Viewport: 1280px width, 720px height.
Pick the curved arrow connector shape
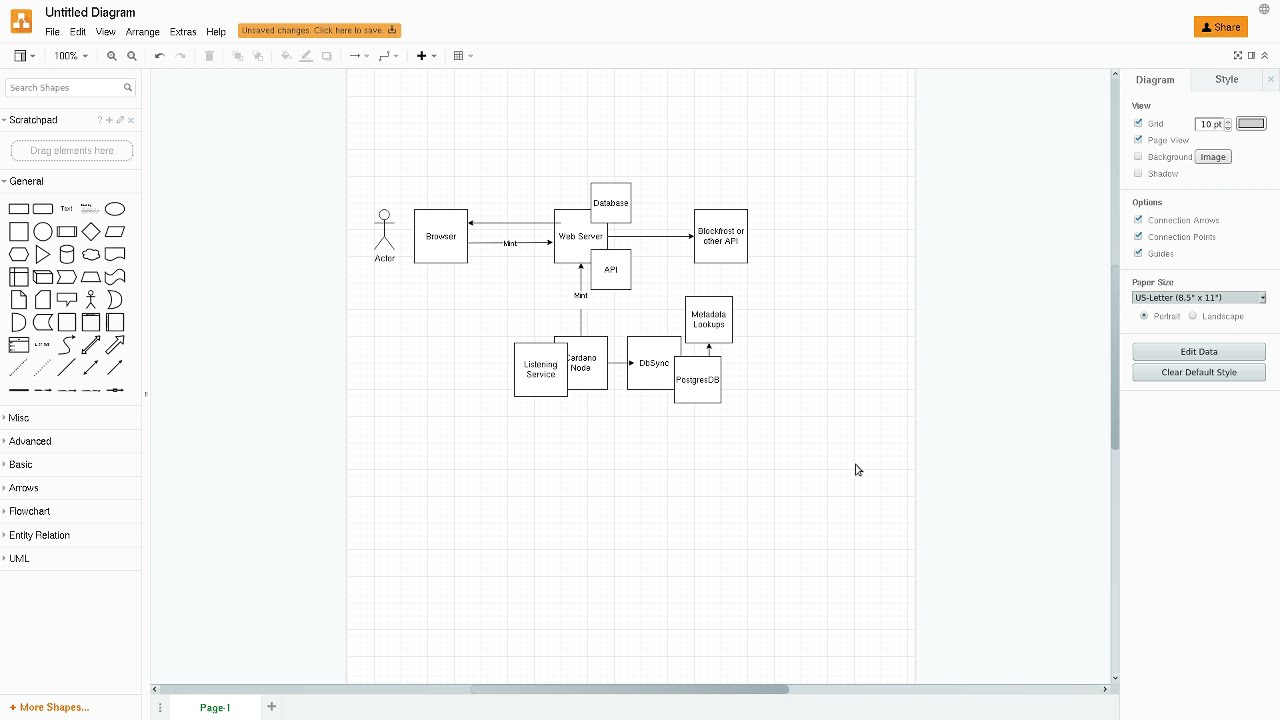click(67, 345)
